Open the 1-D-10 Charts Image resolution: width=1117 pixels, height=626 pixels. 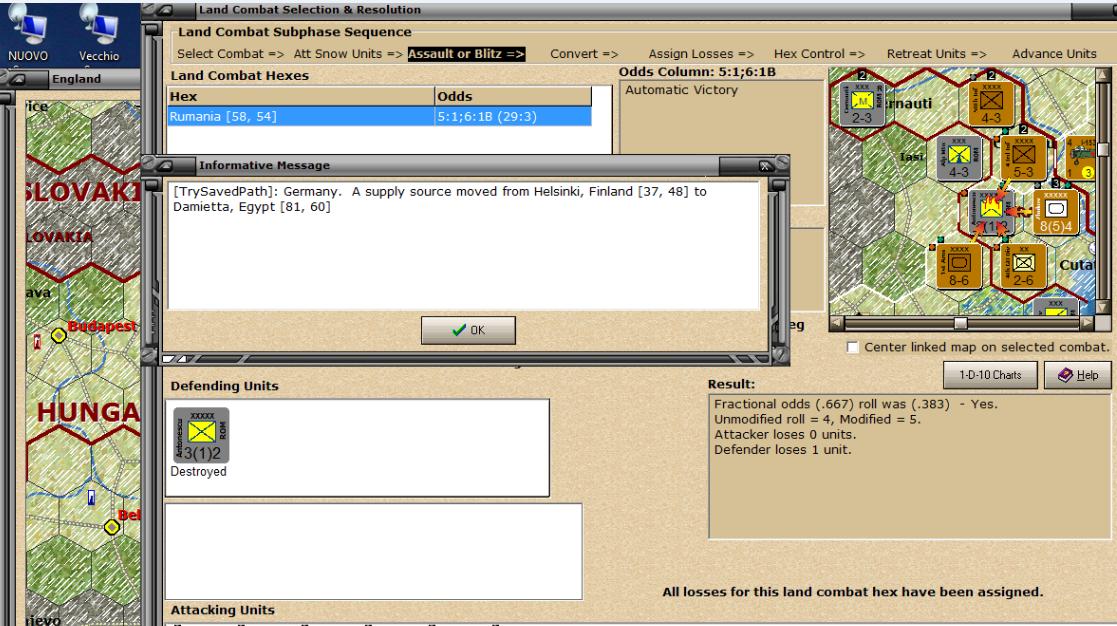(x=990, y=375)
